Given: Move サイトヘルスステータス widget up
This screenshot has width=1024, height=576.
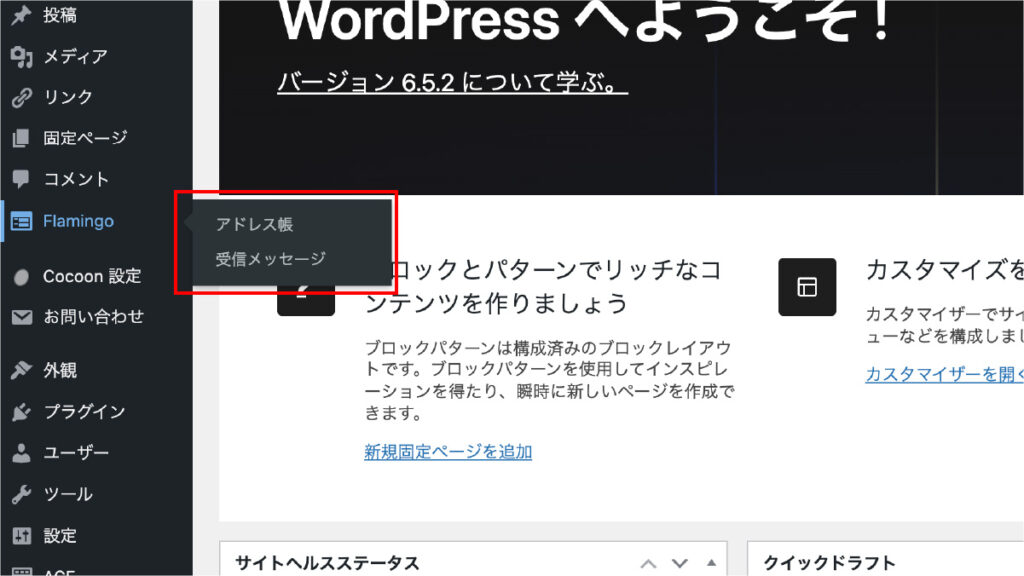Looking at the screenshot, I should [x=648, y=563].
